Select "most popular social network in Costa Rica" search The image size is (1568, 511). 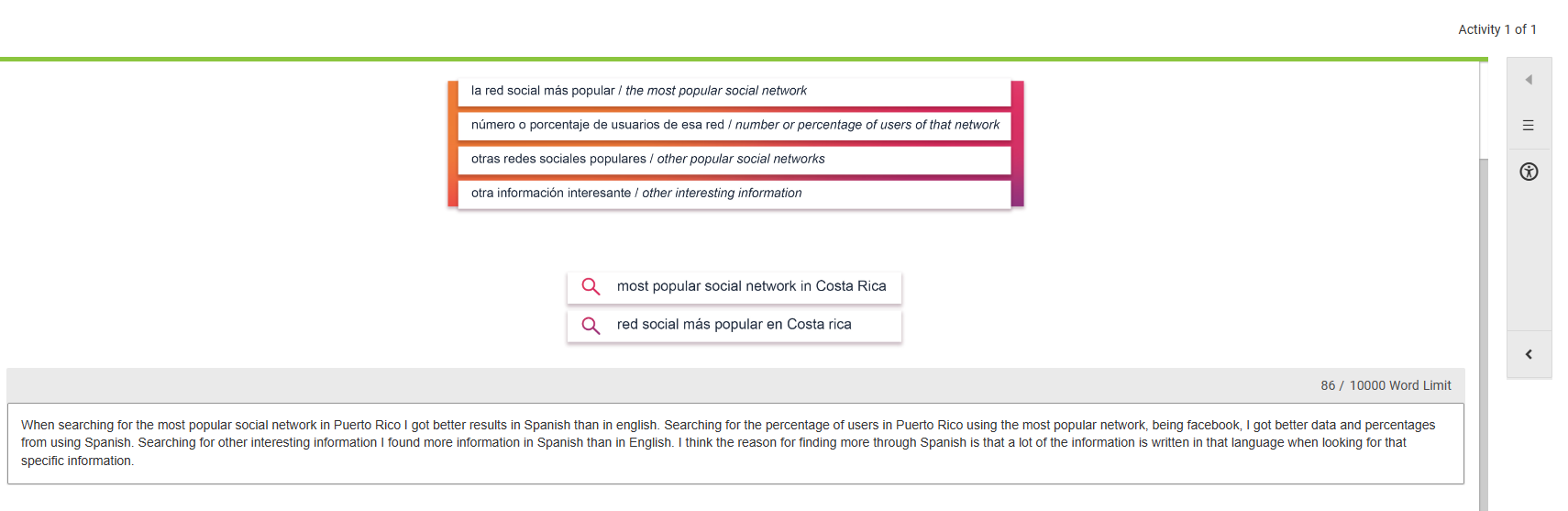[x=751, y=286]
